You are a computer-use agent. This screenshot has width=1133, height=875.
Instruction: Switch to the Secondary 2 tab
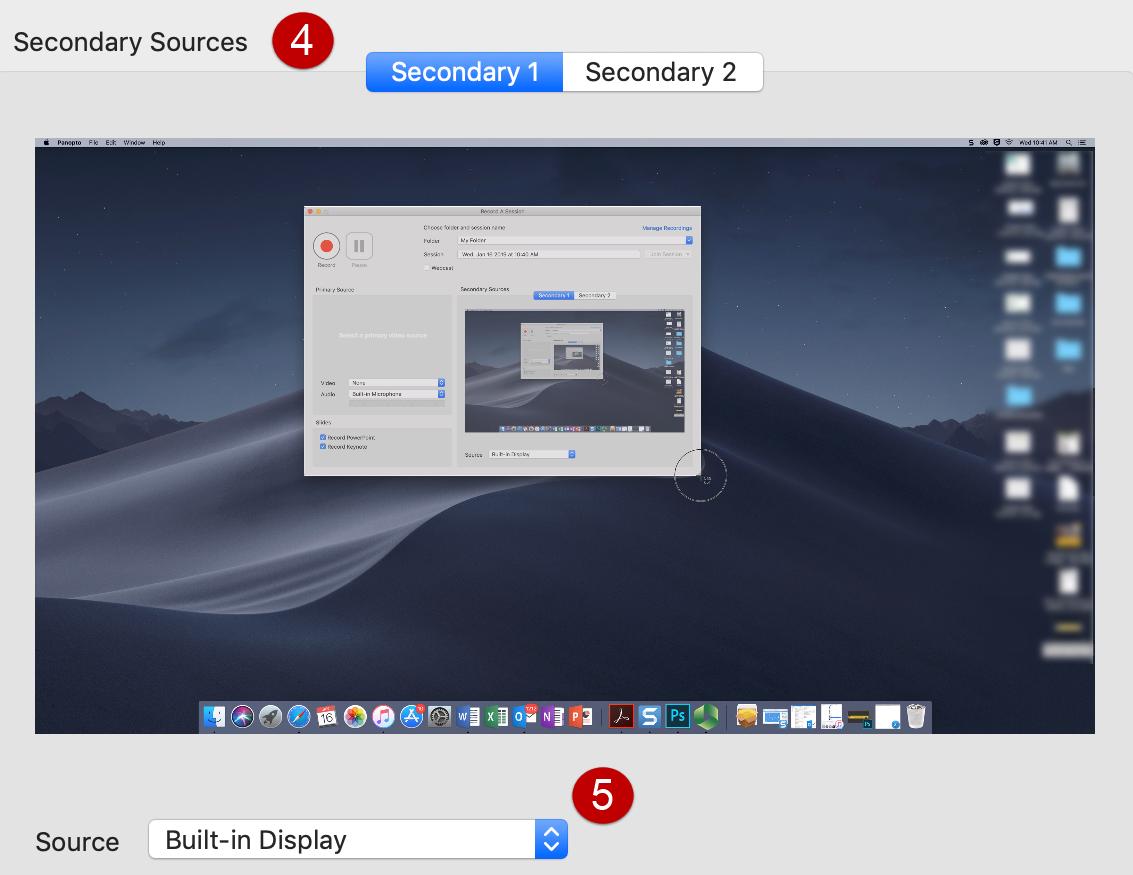(x=663, y=72)
